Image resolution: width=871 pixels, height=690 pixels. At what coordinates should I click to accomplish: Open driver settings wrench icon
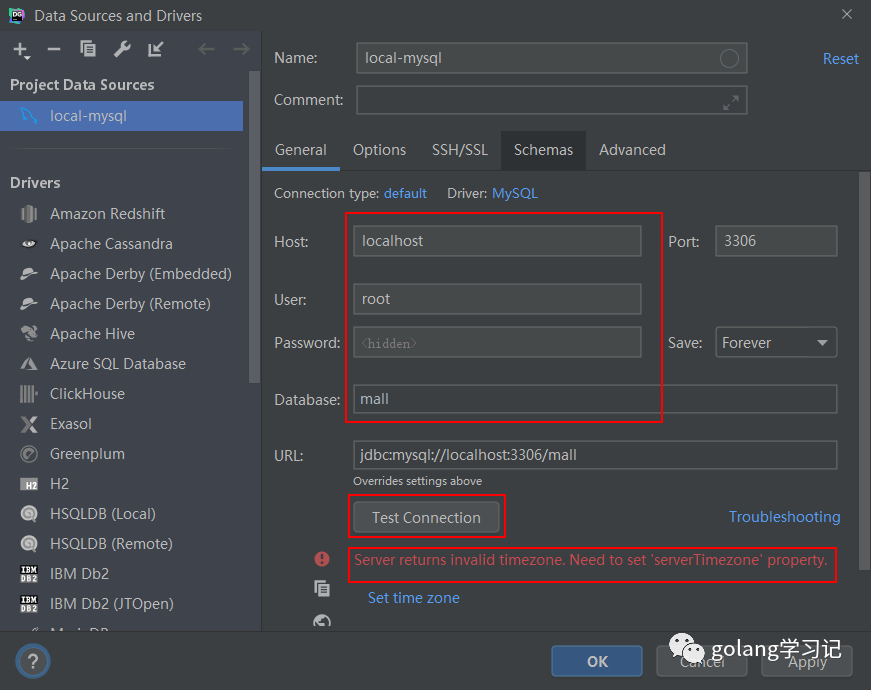[122, 49]
